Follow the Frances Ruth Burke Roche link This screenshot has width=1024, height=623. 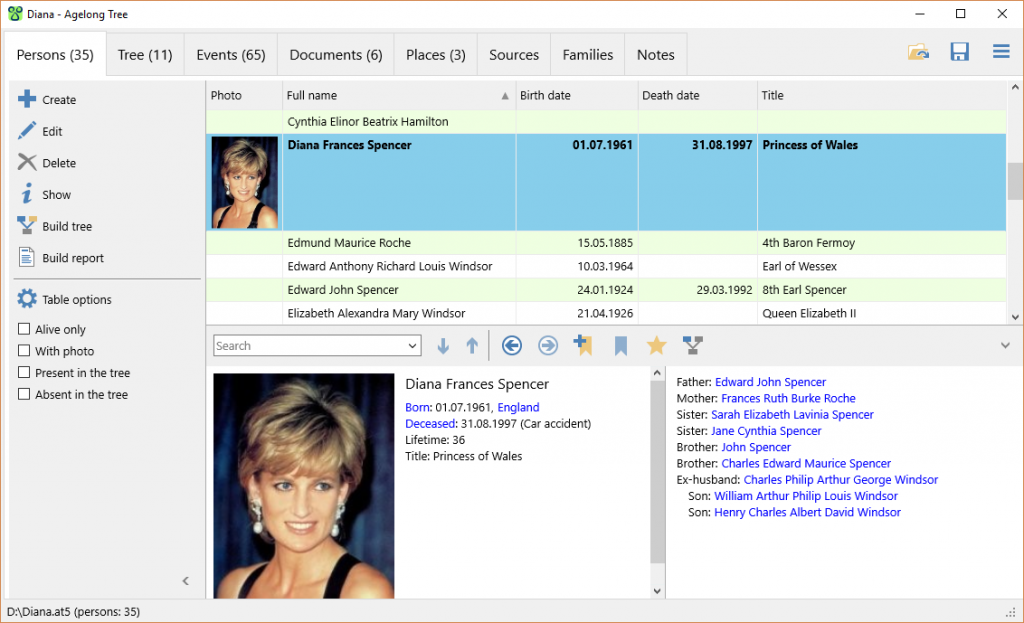pyautogui.click(x=788, y=398)
